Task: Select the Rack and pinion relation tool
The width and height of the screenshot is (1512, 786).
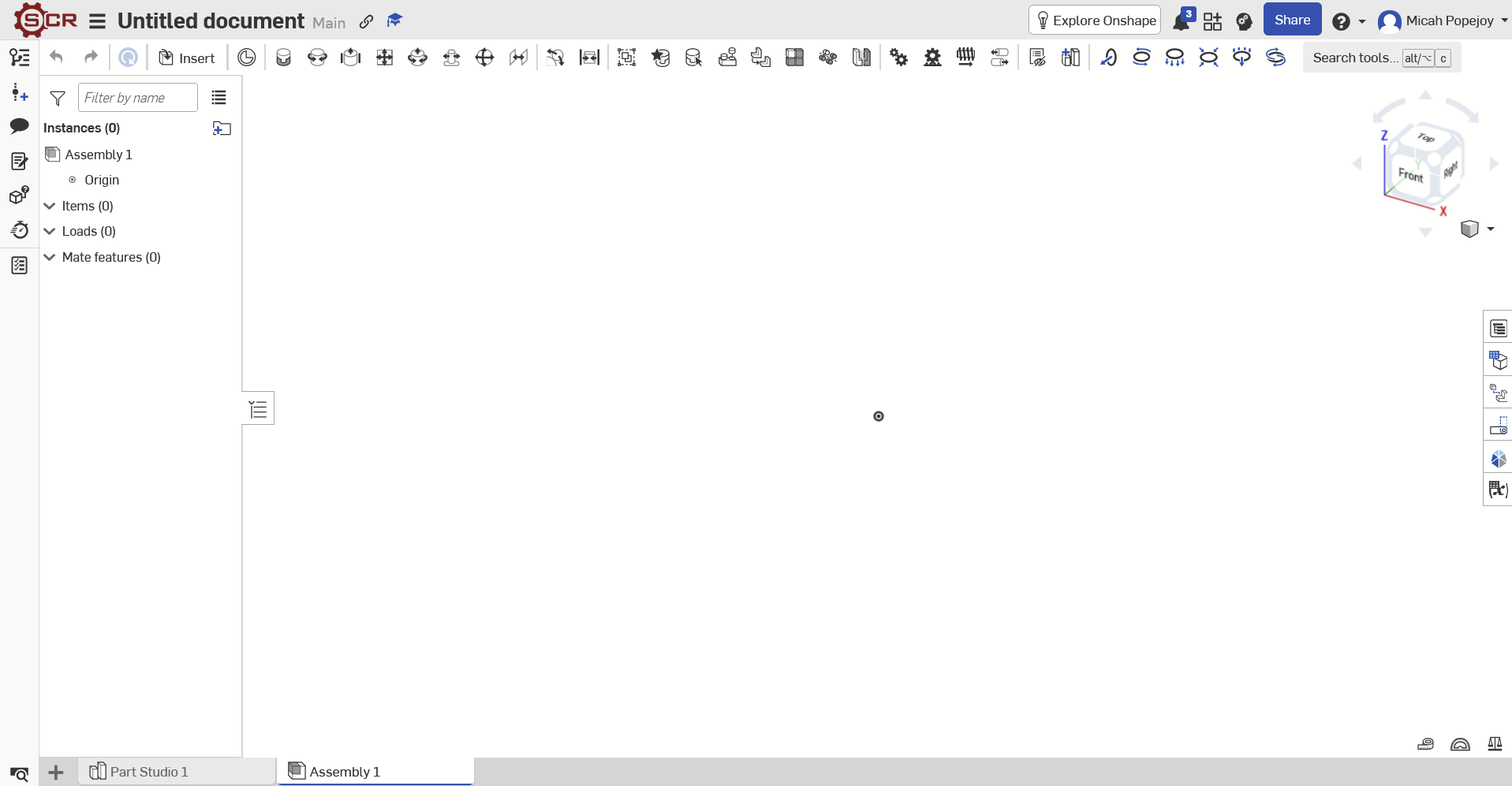Action: point(932,58)
